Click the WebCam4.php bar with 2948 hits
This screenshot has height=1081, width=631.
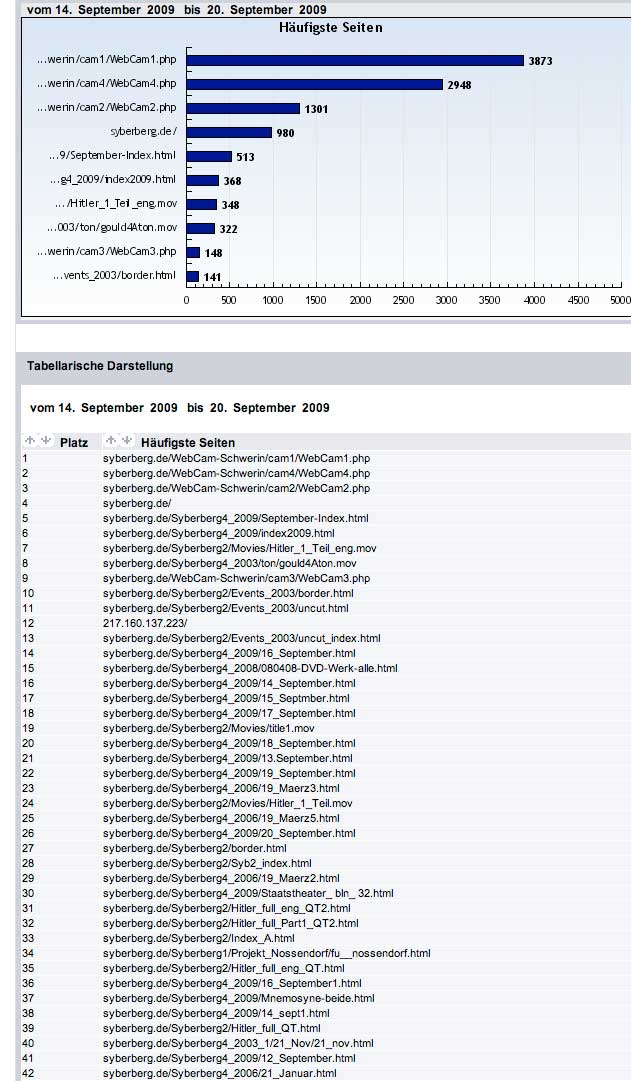[x=314, y=84]
